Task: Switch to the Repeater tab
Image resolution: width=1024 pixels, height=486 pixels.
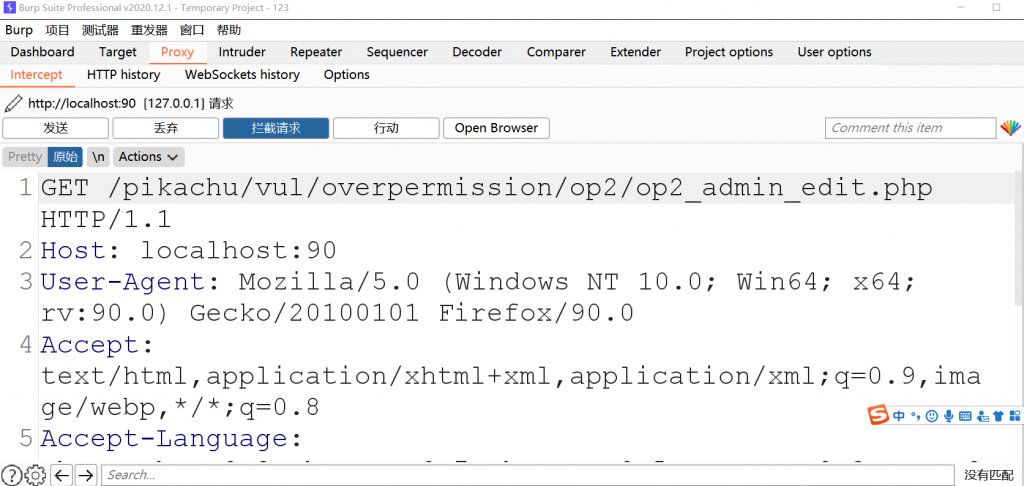Action: pos(316,52)
